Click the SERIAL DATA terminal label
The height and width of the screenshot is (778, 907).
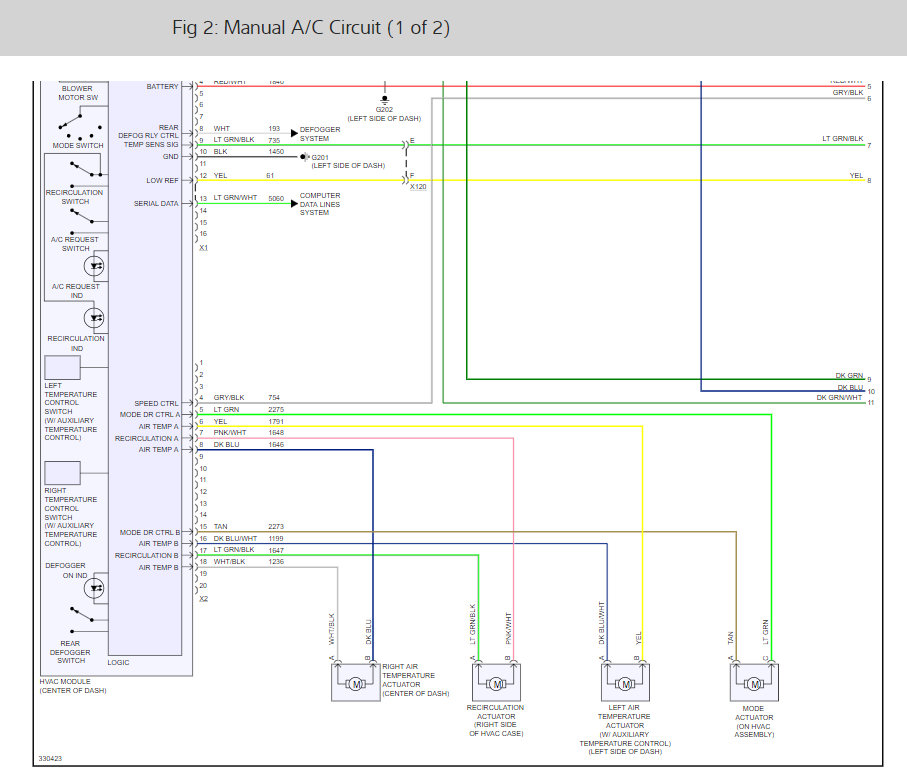coord(156,204)
